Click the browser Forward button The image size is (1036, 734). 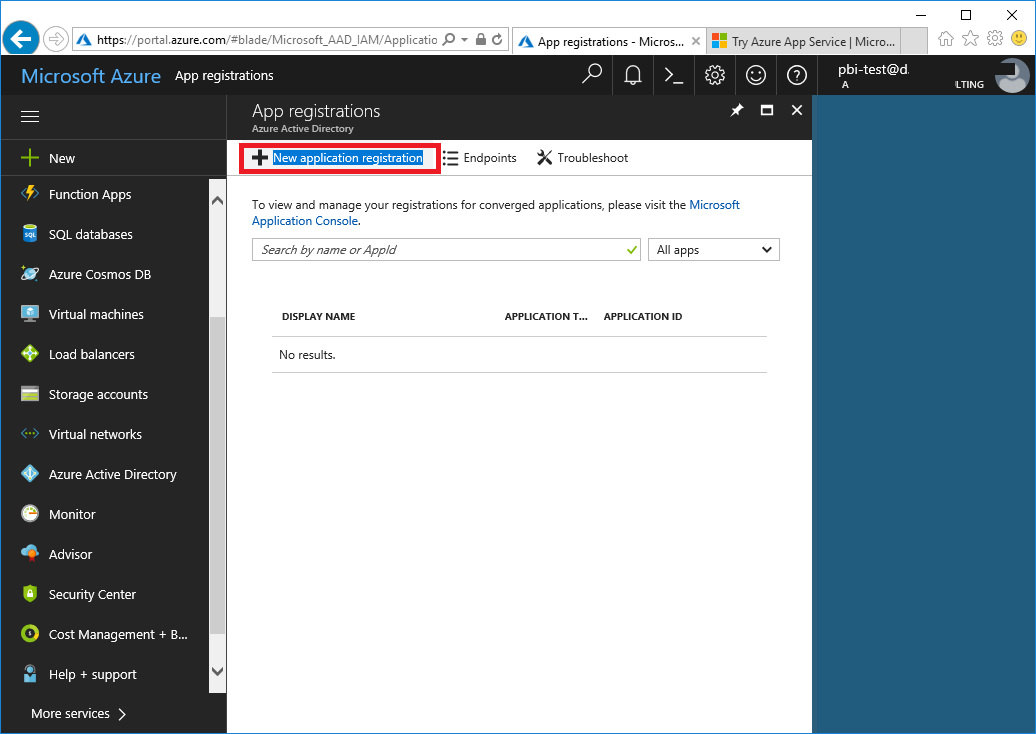56,40
